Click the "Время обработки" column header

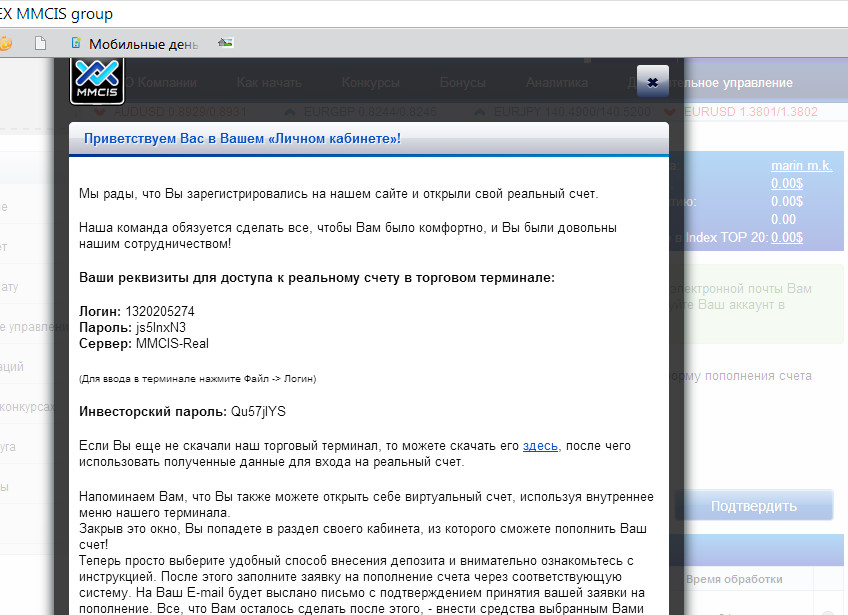734,579
